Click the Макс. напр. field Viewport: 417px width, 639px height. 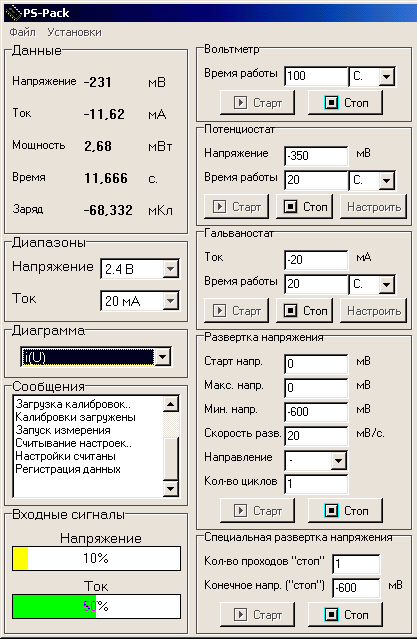point(316,388)
